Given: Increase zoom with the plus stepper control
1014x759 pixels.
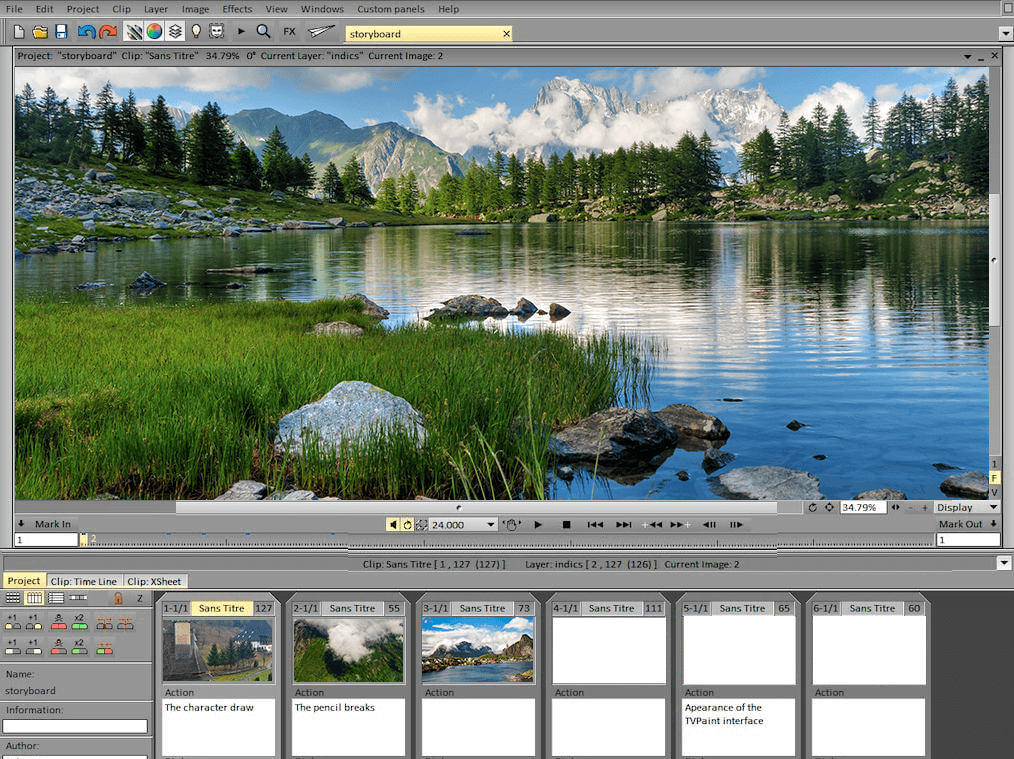Looking at the screenshot, I should point(925,507).
